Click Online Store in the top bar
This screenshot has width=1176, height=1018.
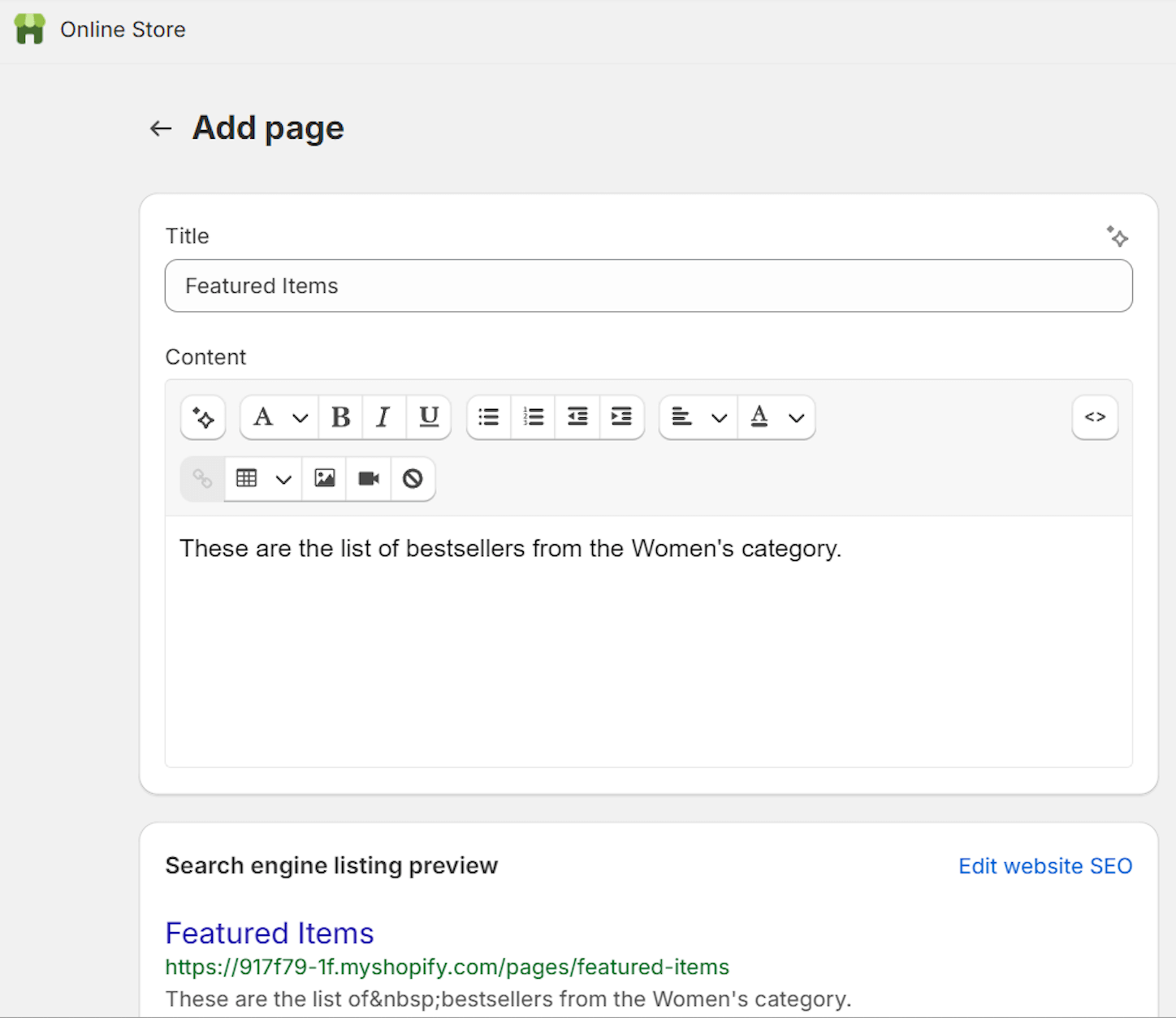tap(122, 29)
